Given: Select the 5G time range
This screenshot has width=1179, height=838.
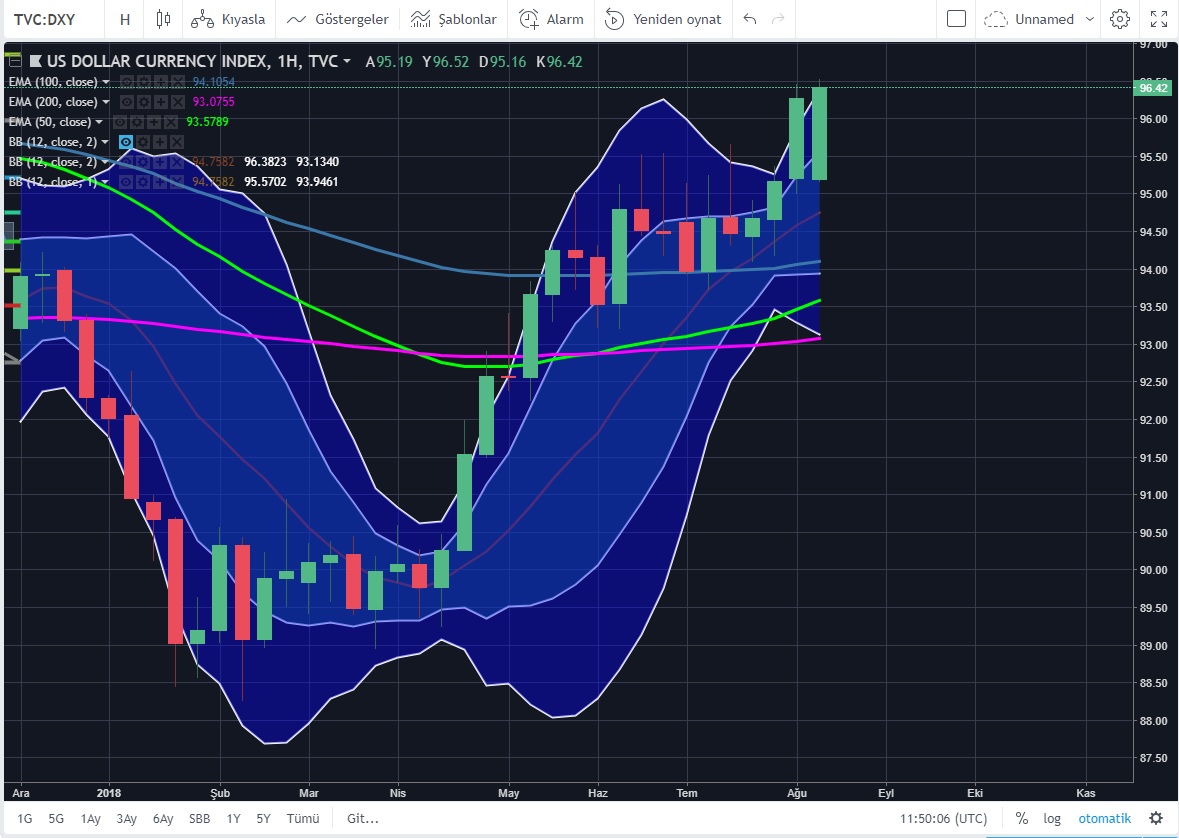Looking at the screenshot, I should point(56,818).
